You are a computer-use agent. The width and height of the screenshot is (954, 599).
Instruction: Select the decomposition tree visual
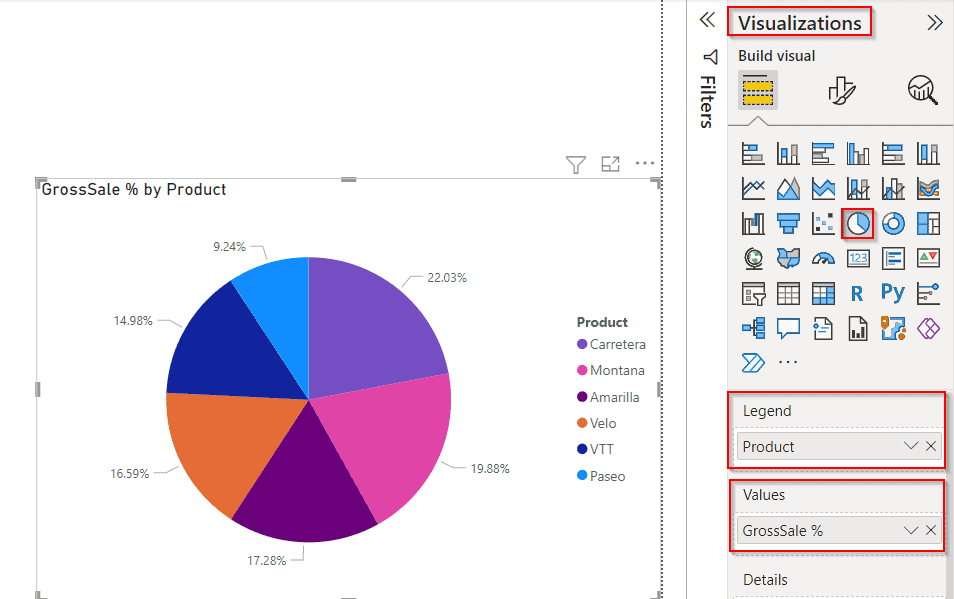753,328
